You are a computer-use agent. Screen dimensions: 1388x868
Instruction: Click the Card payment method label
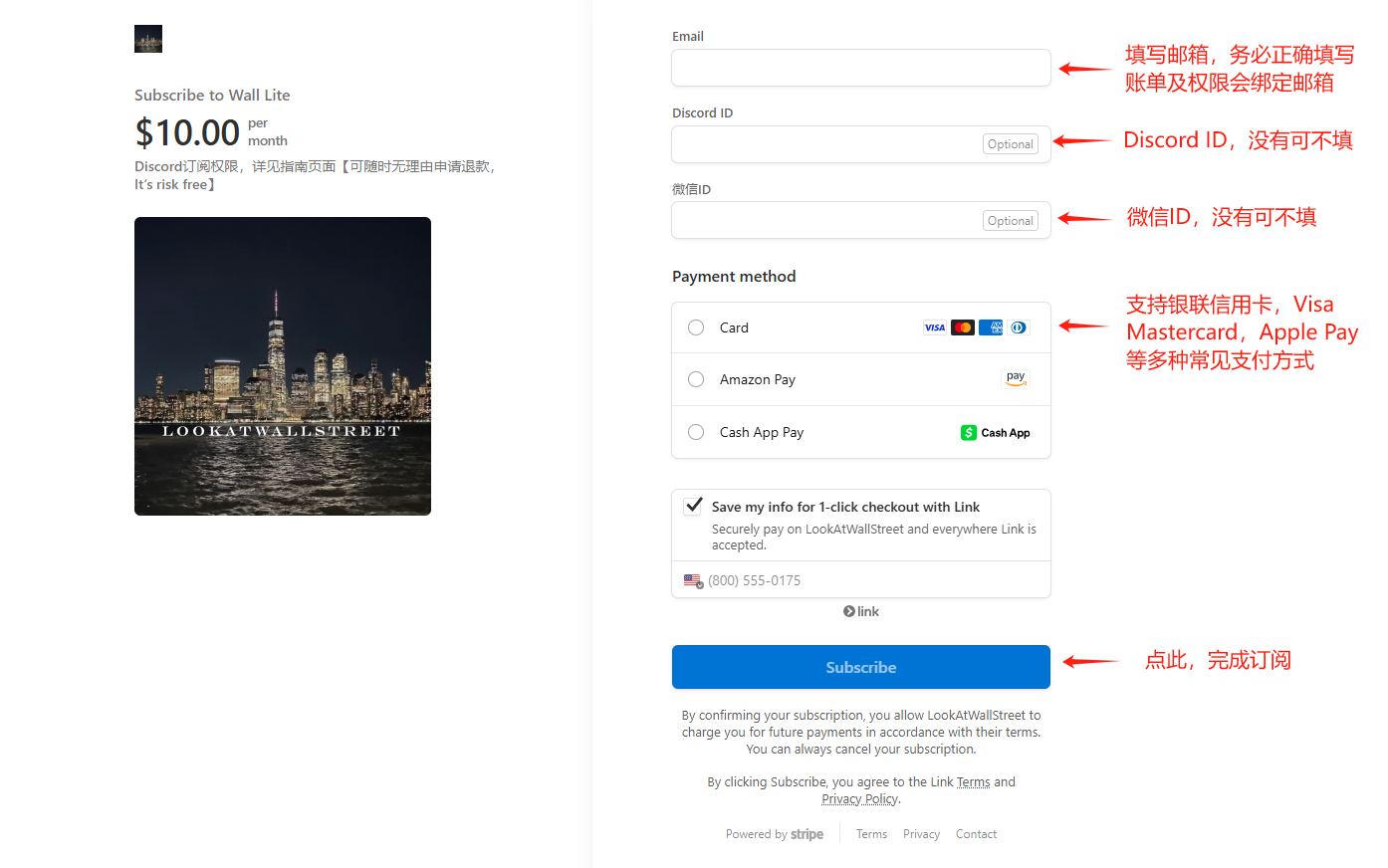click(x=734, y=327)
